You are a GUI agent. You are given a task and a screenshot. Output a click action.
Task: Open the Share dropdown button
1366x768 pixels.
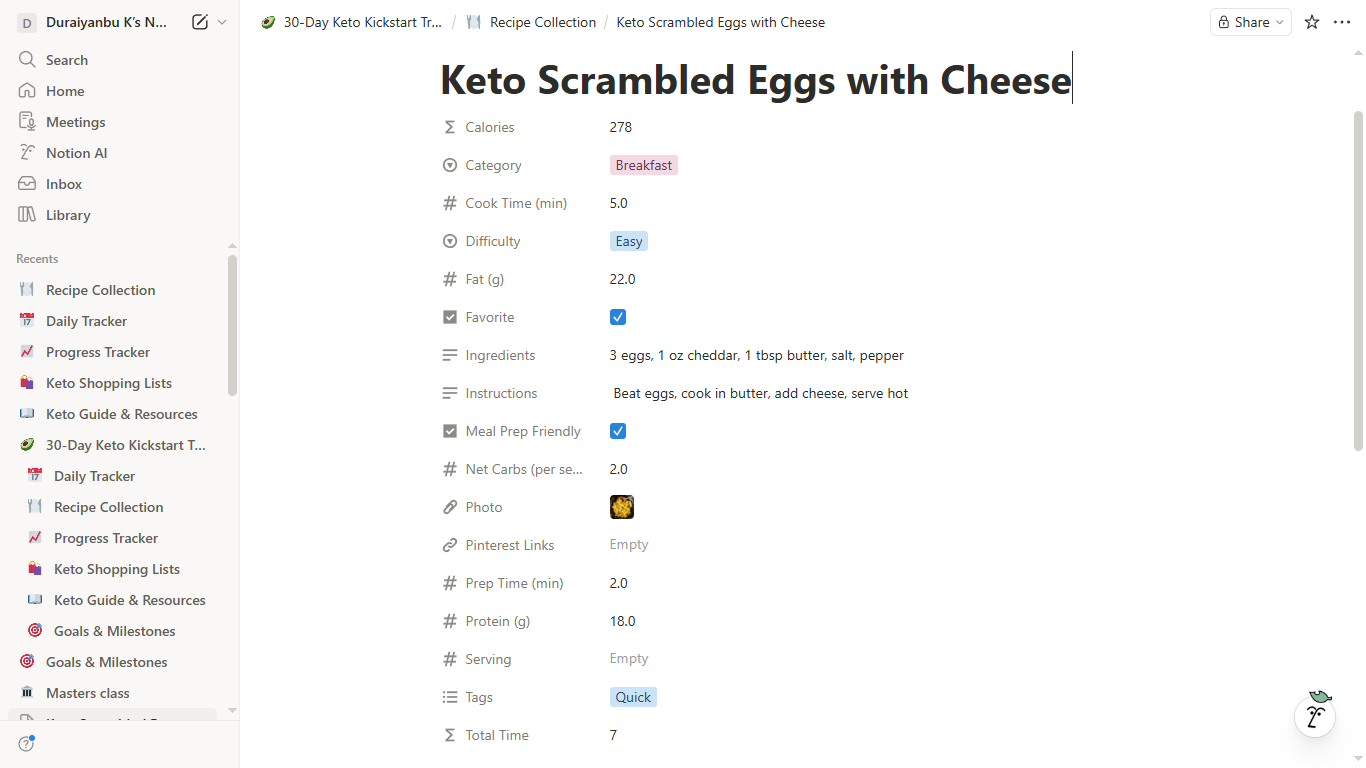click(1250, 22)
